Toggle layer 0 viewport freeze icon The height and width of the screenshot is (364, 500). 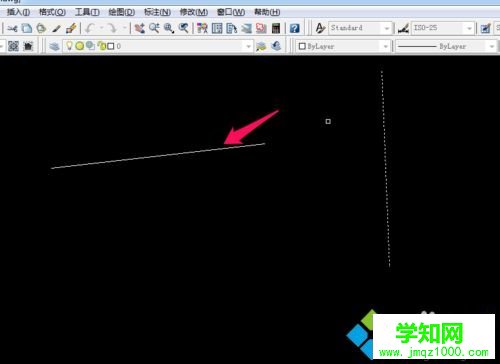90,46
